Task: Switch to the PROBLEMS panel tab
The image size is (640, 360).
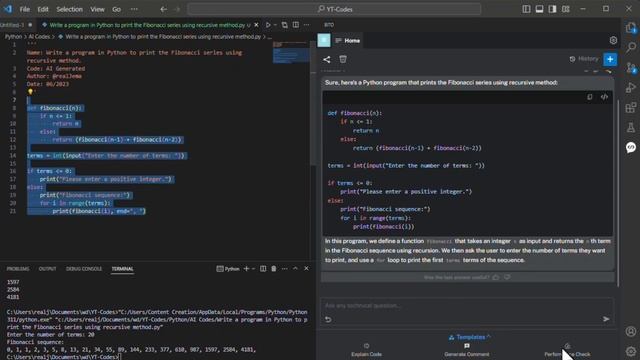Action: 18,269
